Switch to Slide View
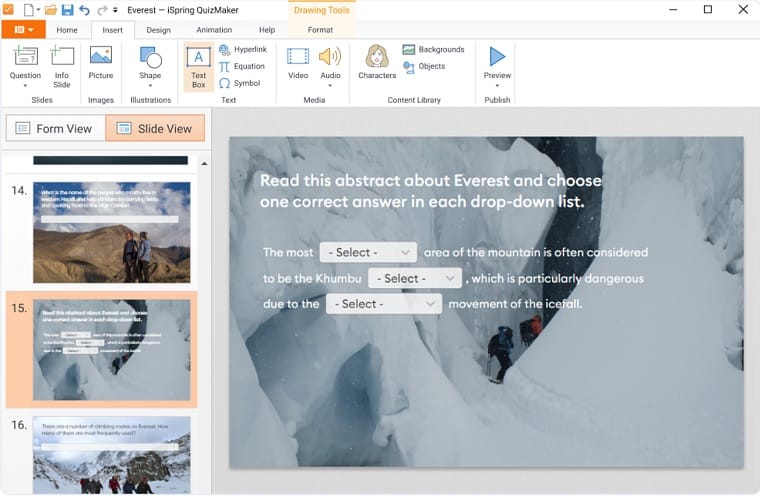This screenshot has height=496, width=760. (x=155, y=128)
